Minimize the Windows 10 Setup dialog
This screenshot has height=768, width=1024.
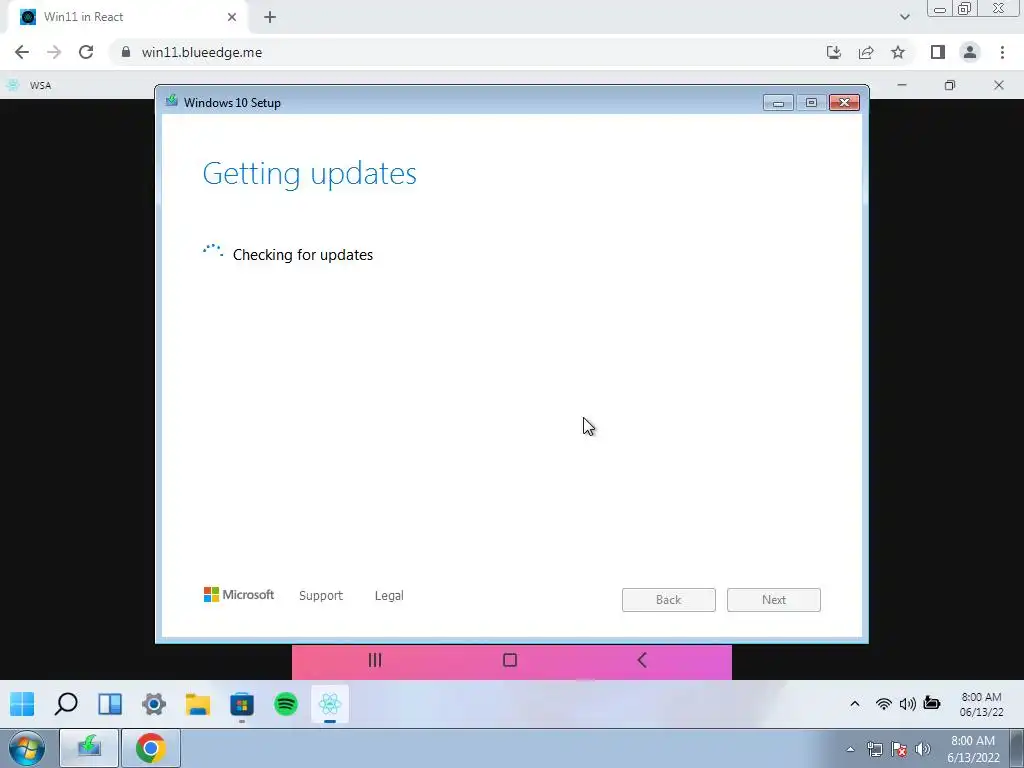(778, 103)
